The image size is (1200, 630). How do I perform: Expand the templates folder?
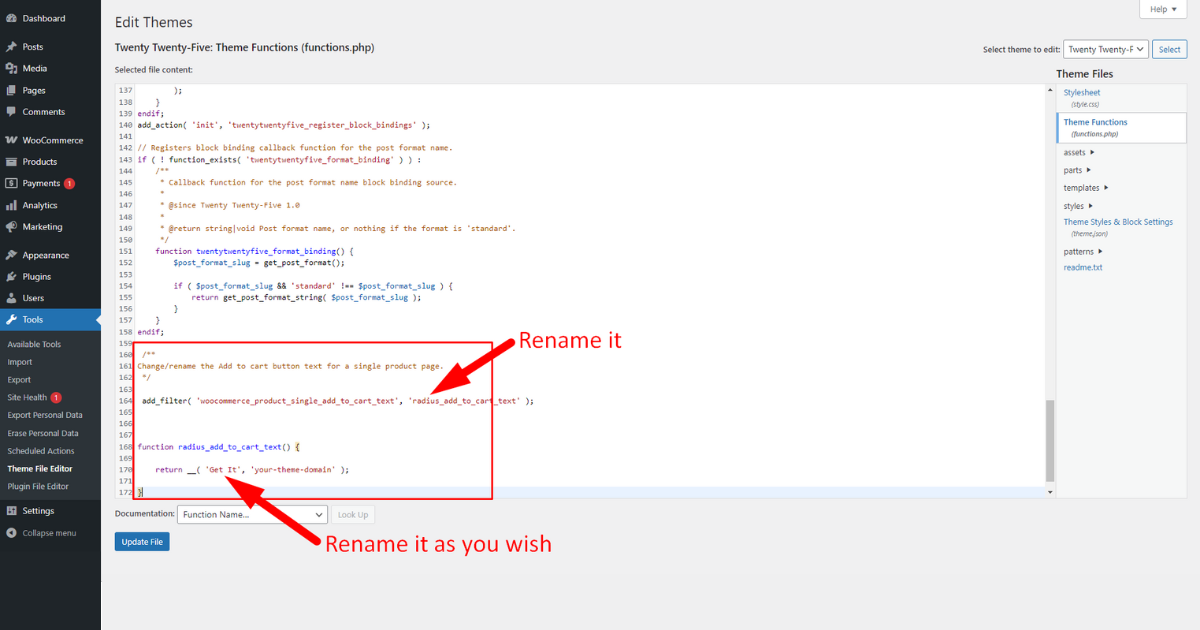1086,188
